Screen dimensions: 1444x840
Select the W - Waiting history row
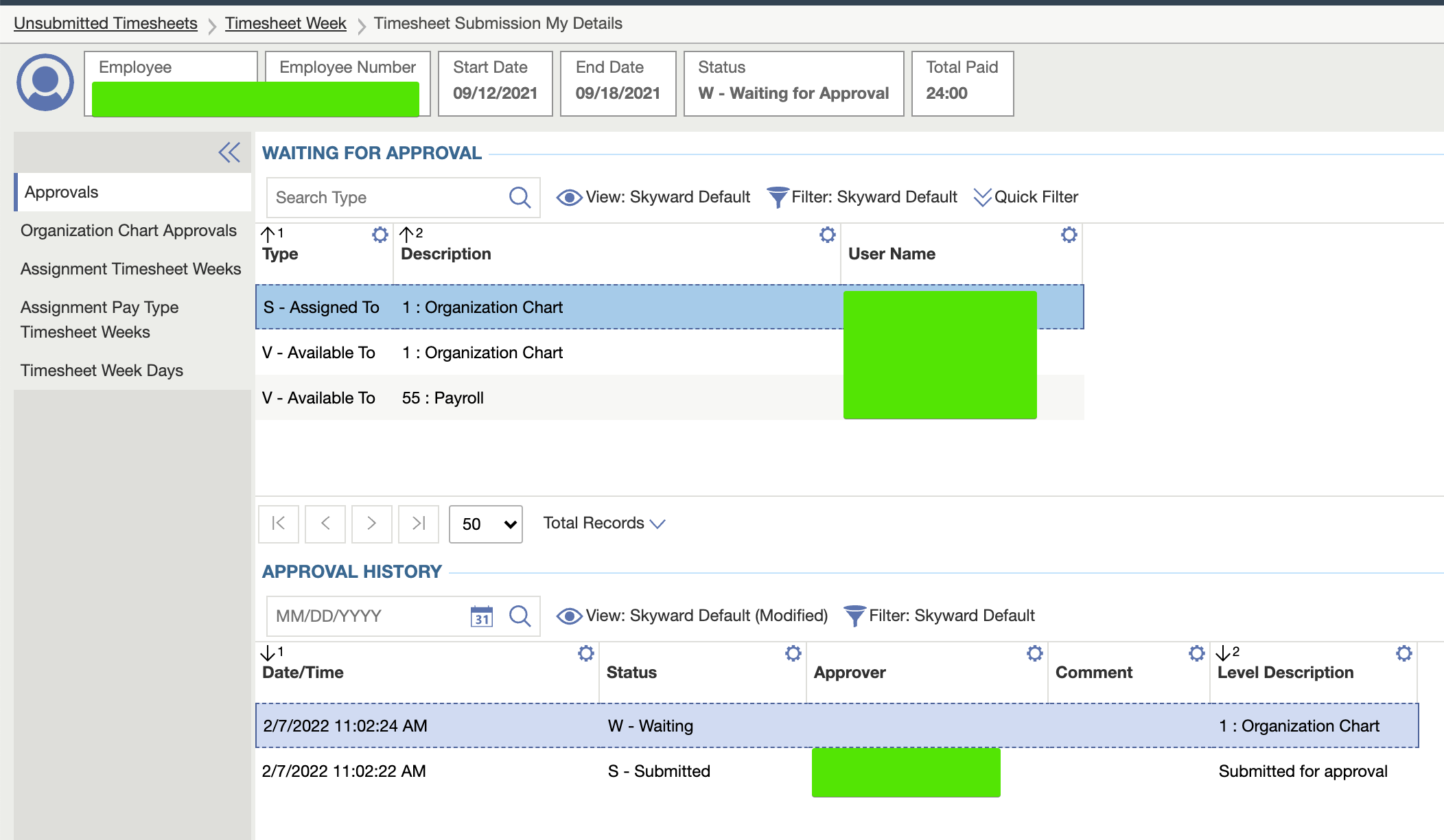tap(837, 725)
